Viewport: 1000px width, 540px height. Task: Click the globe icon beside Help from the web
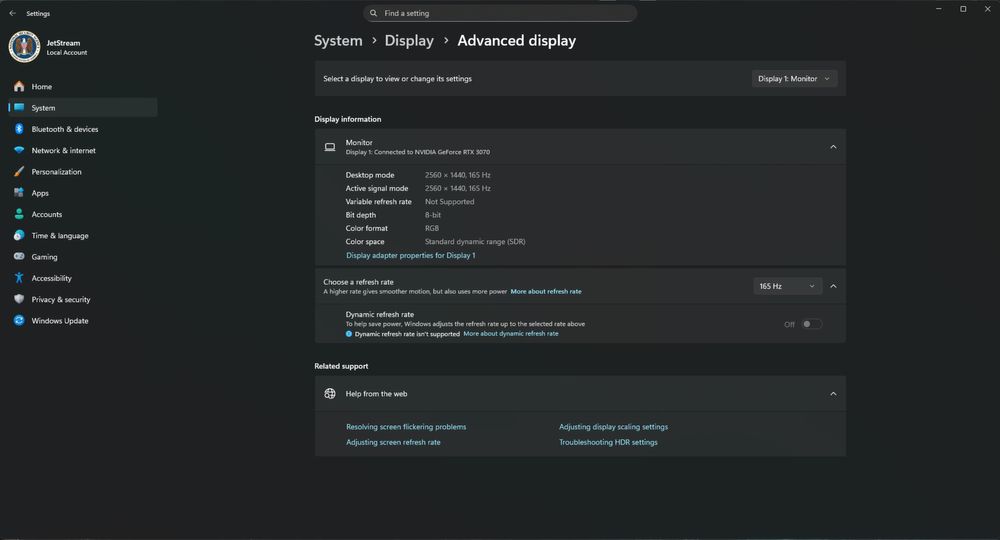[x=330, y=394]
